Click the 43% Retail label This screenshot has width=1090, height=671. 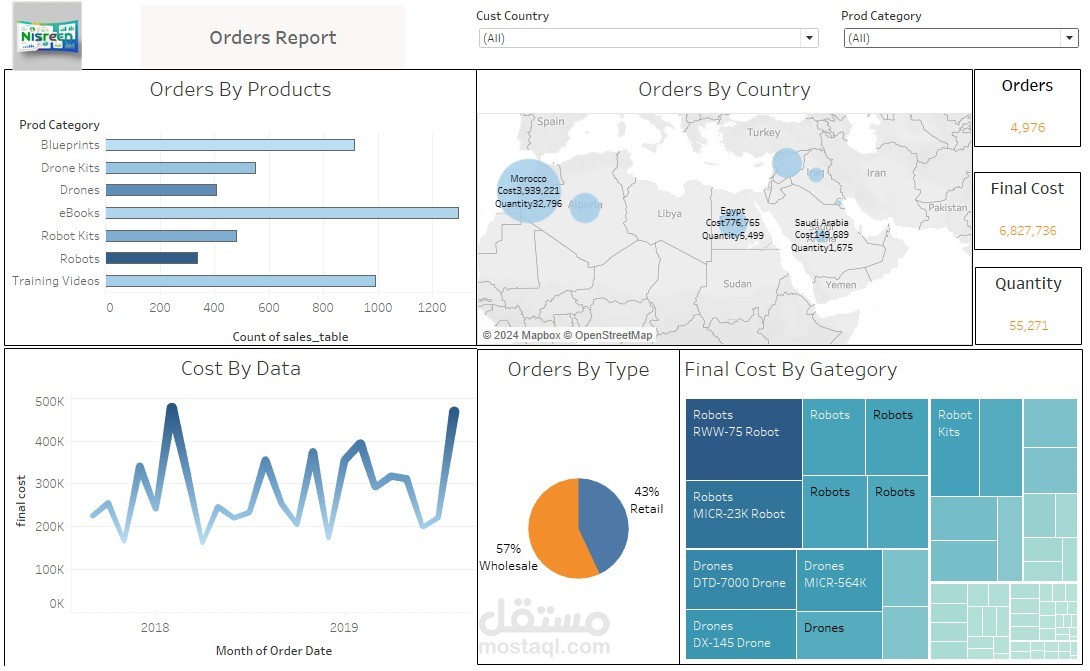(646, 500)
